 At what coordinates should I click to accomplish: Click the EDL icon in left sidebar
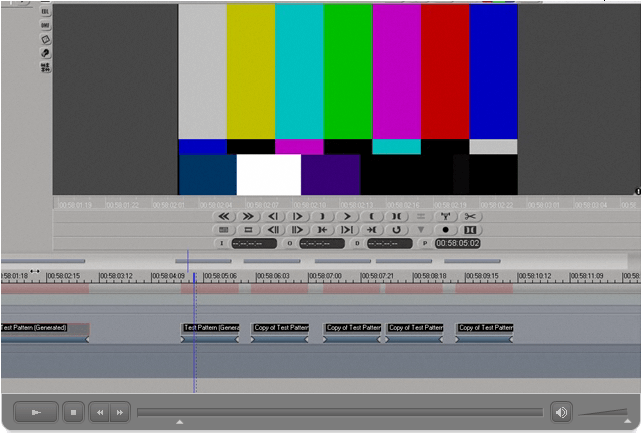[x=45, y=10]
